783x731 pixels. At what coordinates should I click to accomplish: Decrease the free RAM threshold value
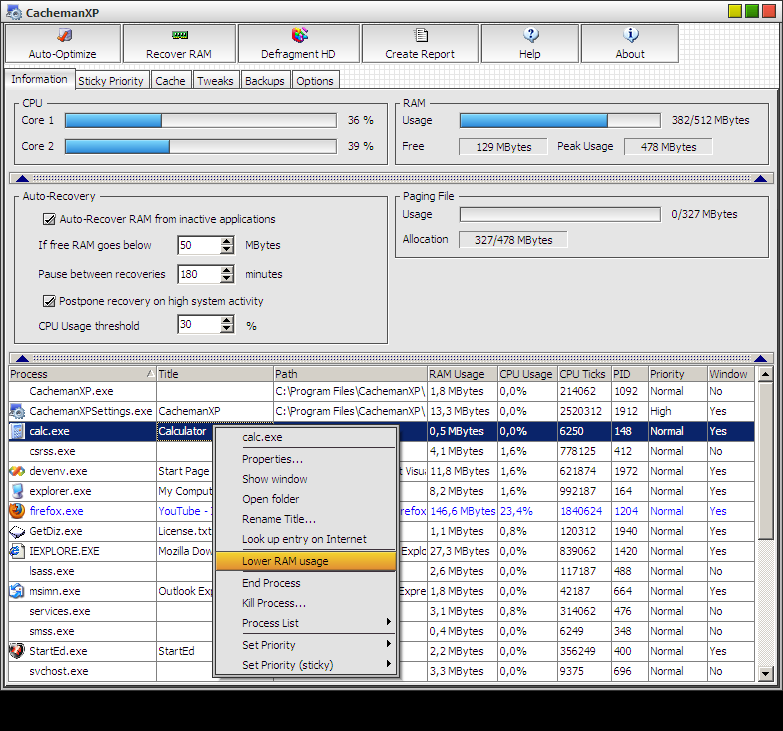pyautogui.click(x=227, y=249)
